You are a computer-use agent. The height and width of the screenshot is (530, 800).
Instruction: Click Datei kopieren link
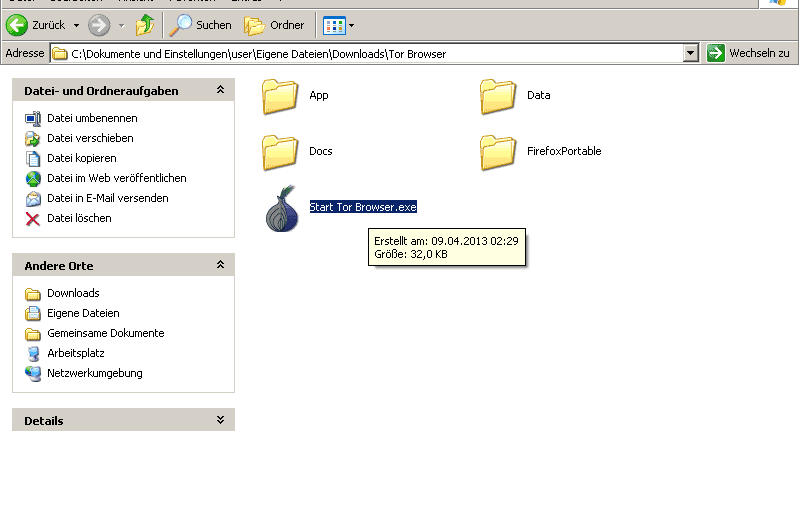click(x=82, y=158)
